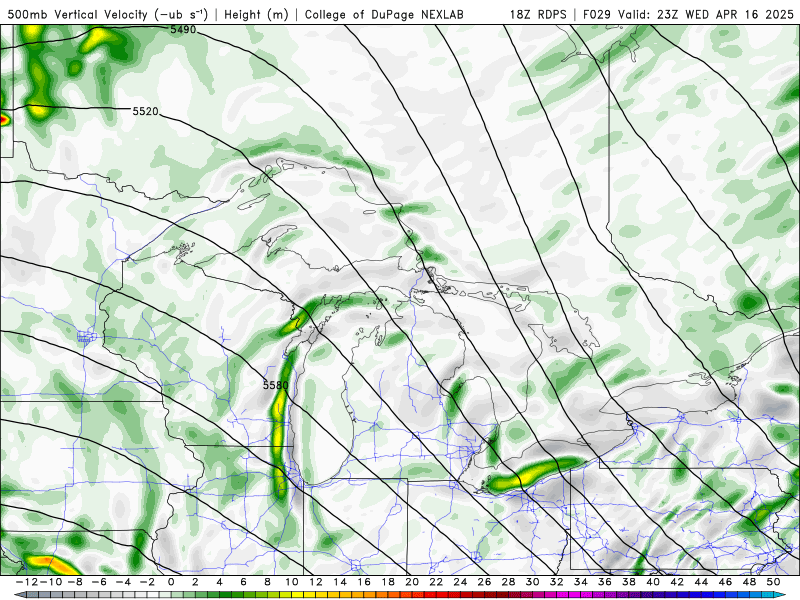Viewport: 800px width, 600px height.
Task: Click the 20 colorbar value
Action: point(412,582)
